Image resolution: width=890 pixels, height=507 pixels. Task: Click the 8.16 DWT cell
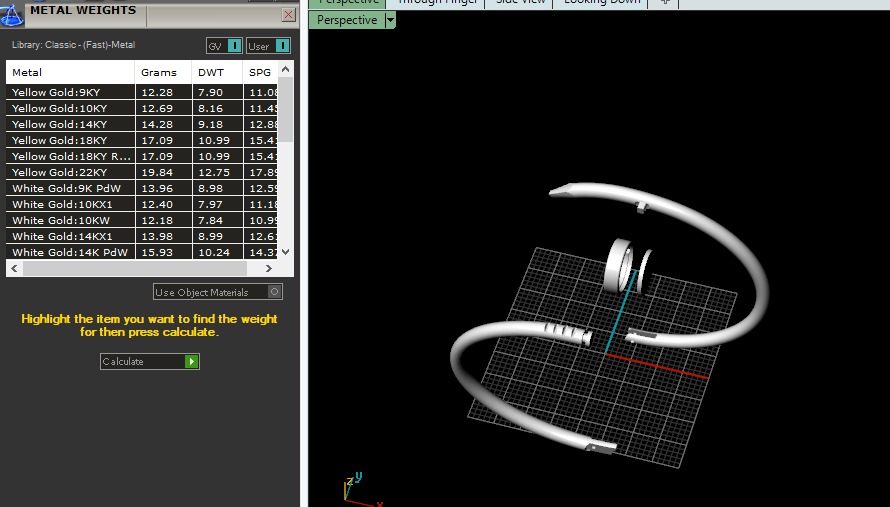pos(218,108)
